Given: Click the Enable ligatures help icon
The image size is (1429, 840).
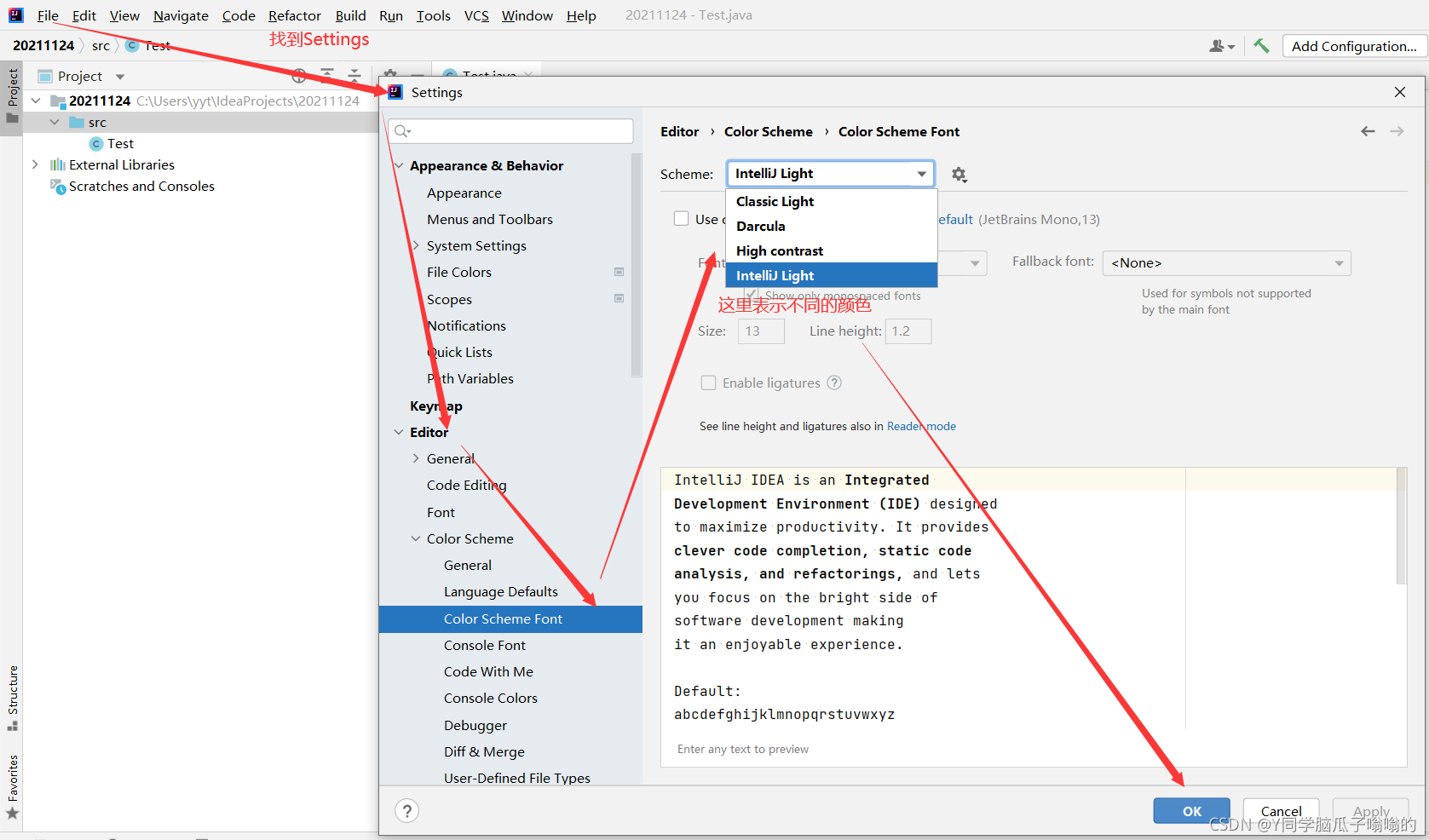Looking at the screenshot, I should (834, 383).
